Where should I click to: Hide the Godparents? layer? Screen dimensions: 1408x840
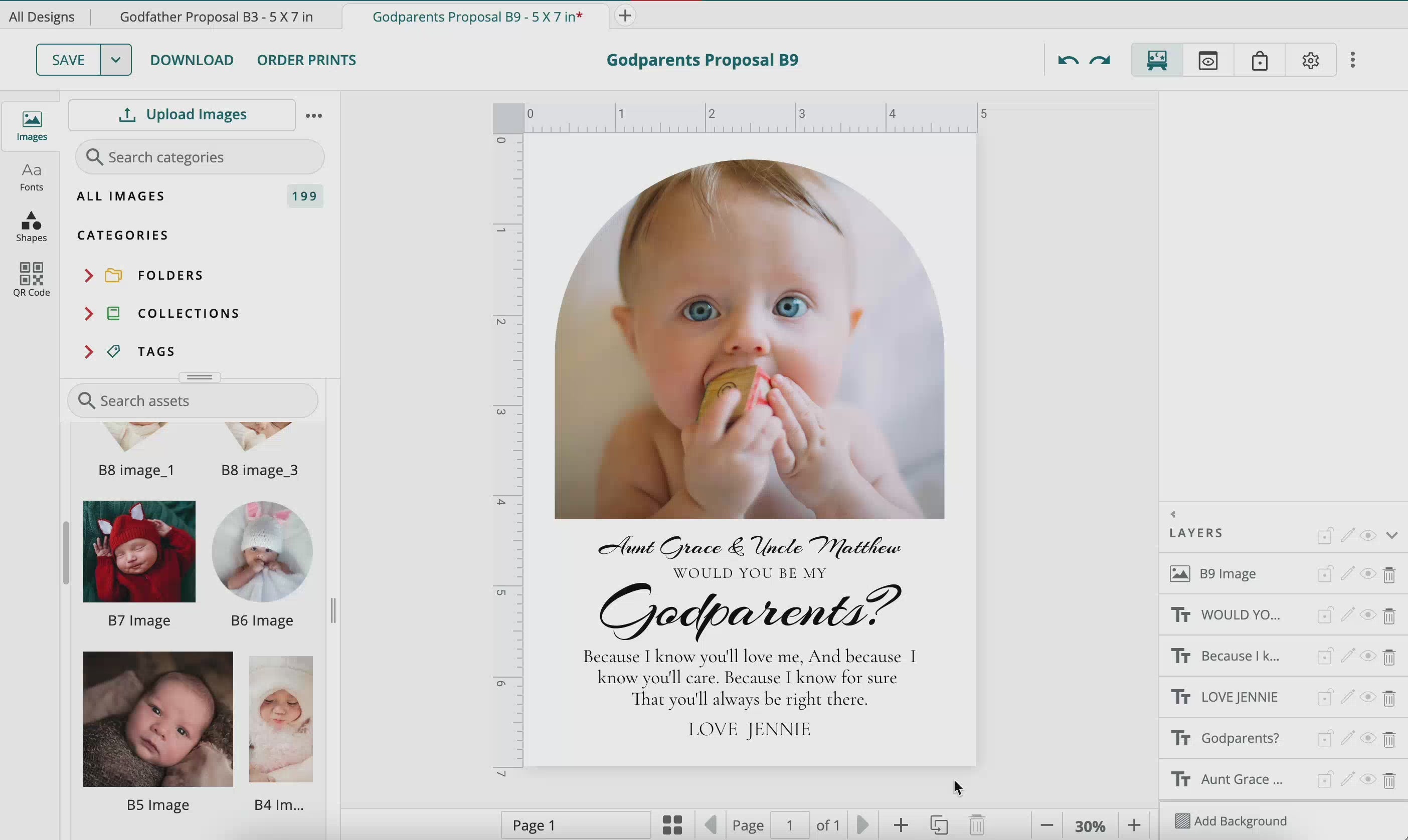click(x=1368, y=738)
